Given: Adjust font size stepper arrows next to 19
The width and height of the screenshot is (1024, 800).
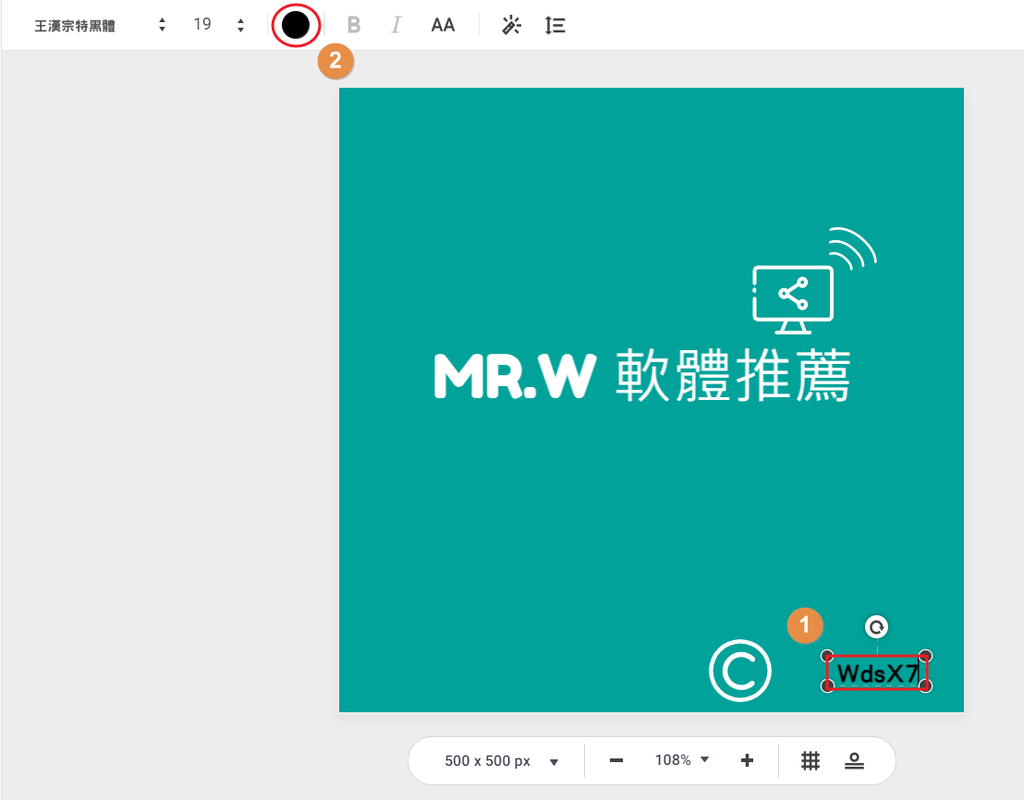Looking at the screenshot, I should (x=241, y=25).
